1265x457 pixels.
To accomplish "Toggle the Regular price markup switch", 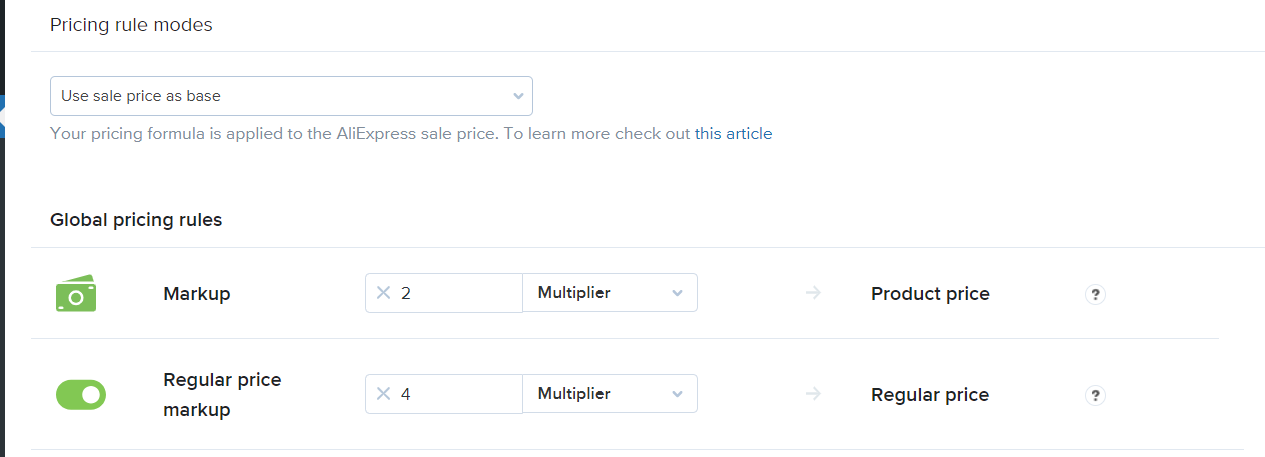I will click(x=80, y=394).
